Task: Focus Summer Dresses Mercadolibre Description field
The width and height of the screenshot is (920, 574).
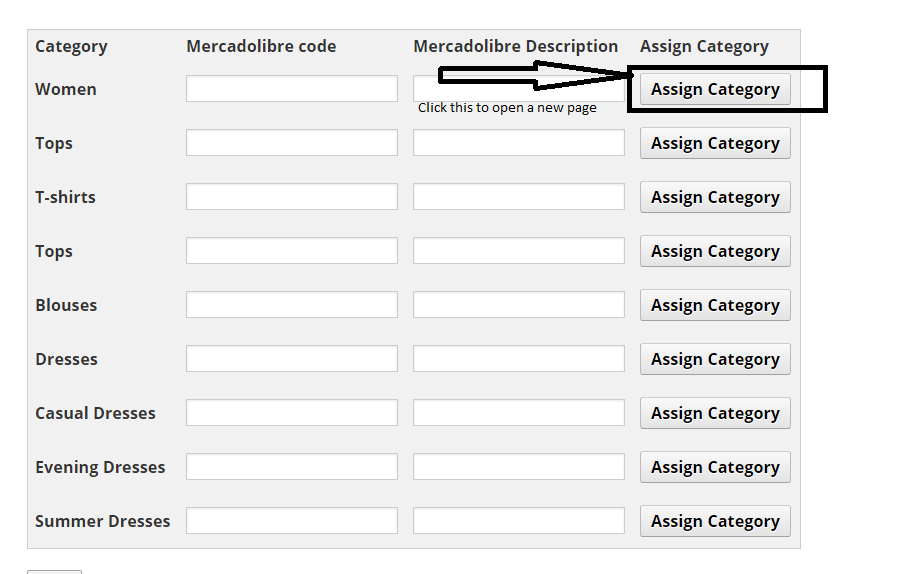Action: click(519, 521)
